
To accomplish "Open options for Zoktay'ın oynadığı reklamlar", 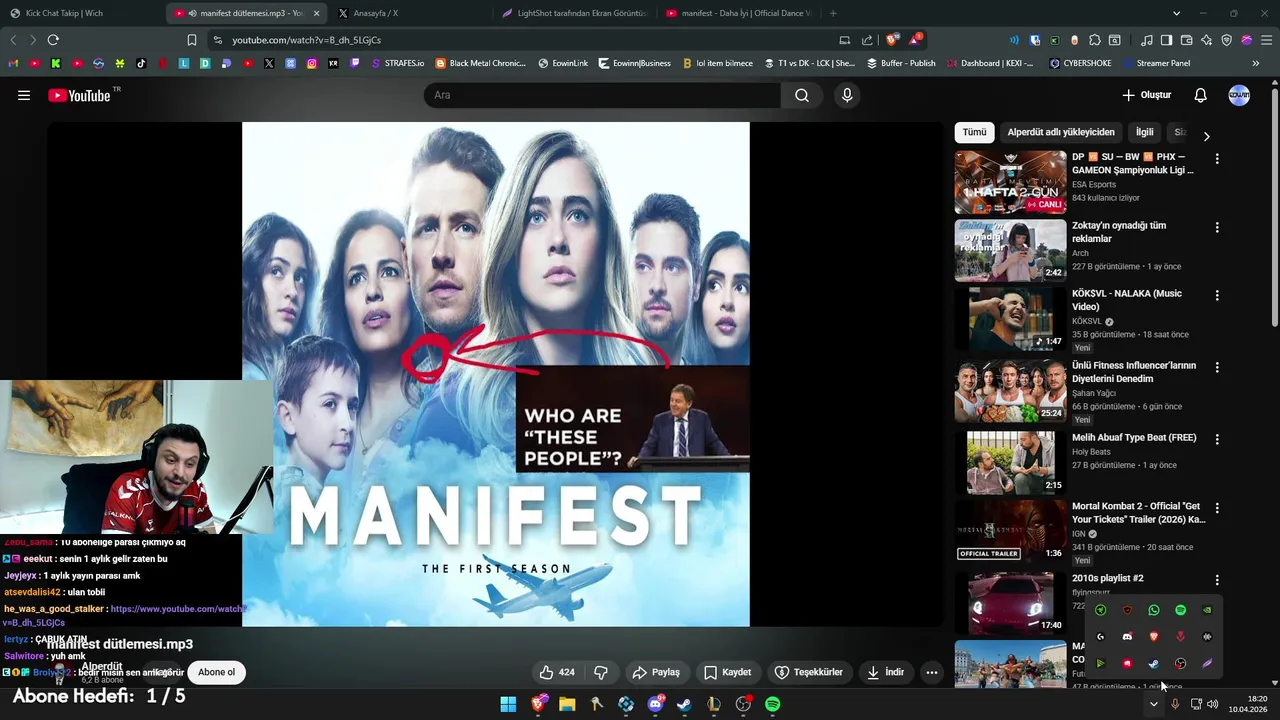I will pyautogui.click(x=1217, y=227).
